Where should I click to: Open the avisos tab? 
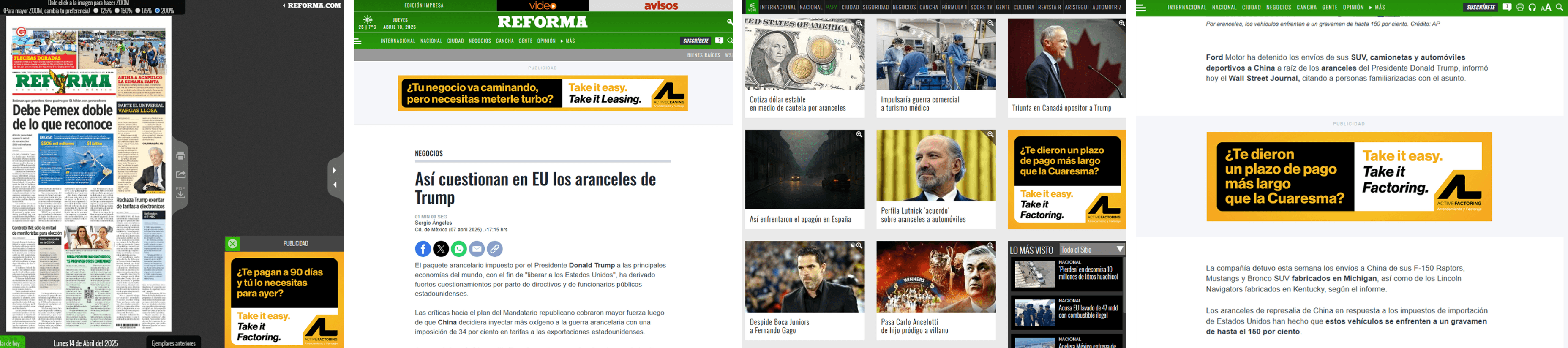click(x=661, y=5)
